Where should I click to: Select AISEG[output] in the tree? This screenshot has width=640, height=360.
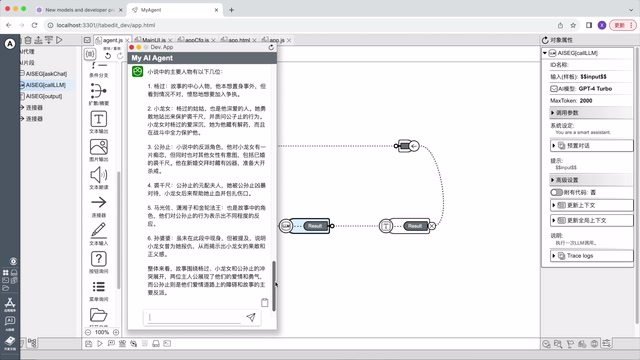(44, 96)
